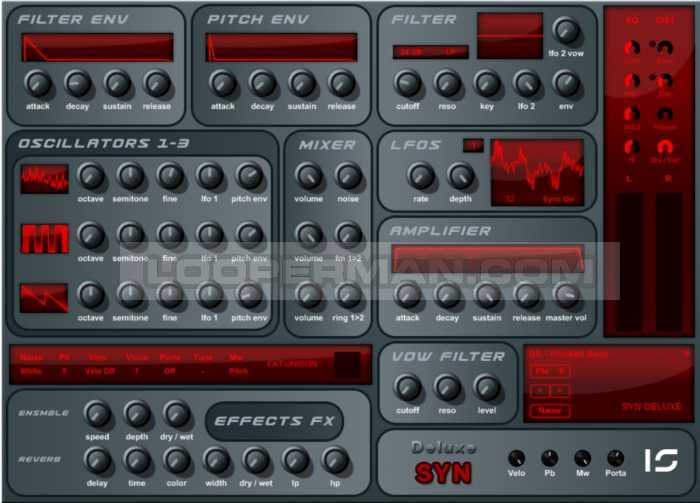Click the DEL header in right panel
700x503 pixels.
(664, 20)
